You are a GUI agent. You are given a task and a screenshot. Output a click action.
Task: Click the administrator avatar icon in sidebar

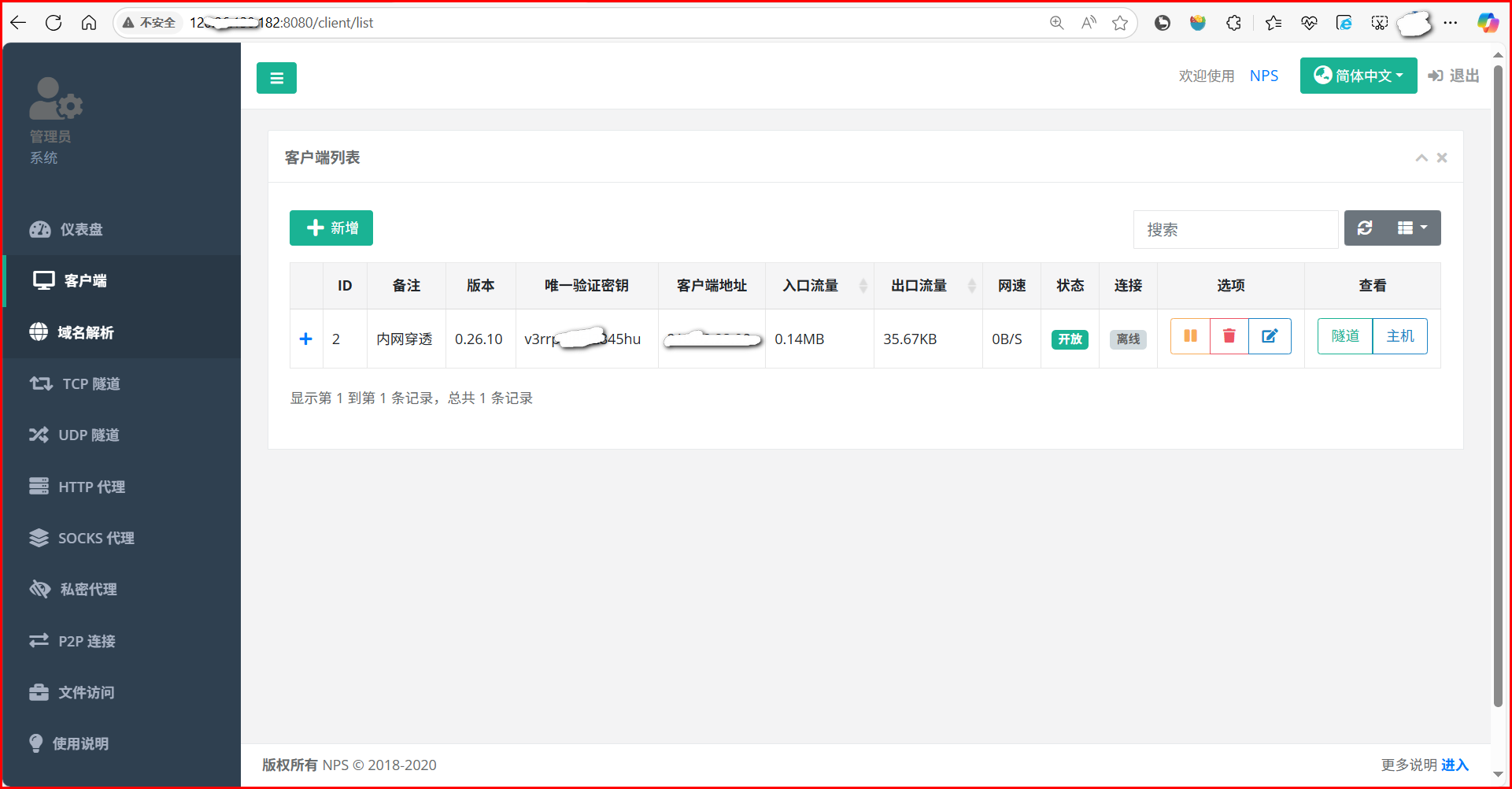point(55,98)
